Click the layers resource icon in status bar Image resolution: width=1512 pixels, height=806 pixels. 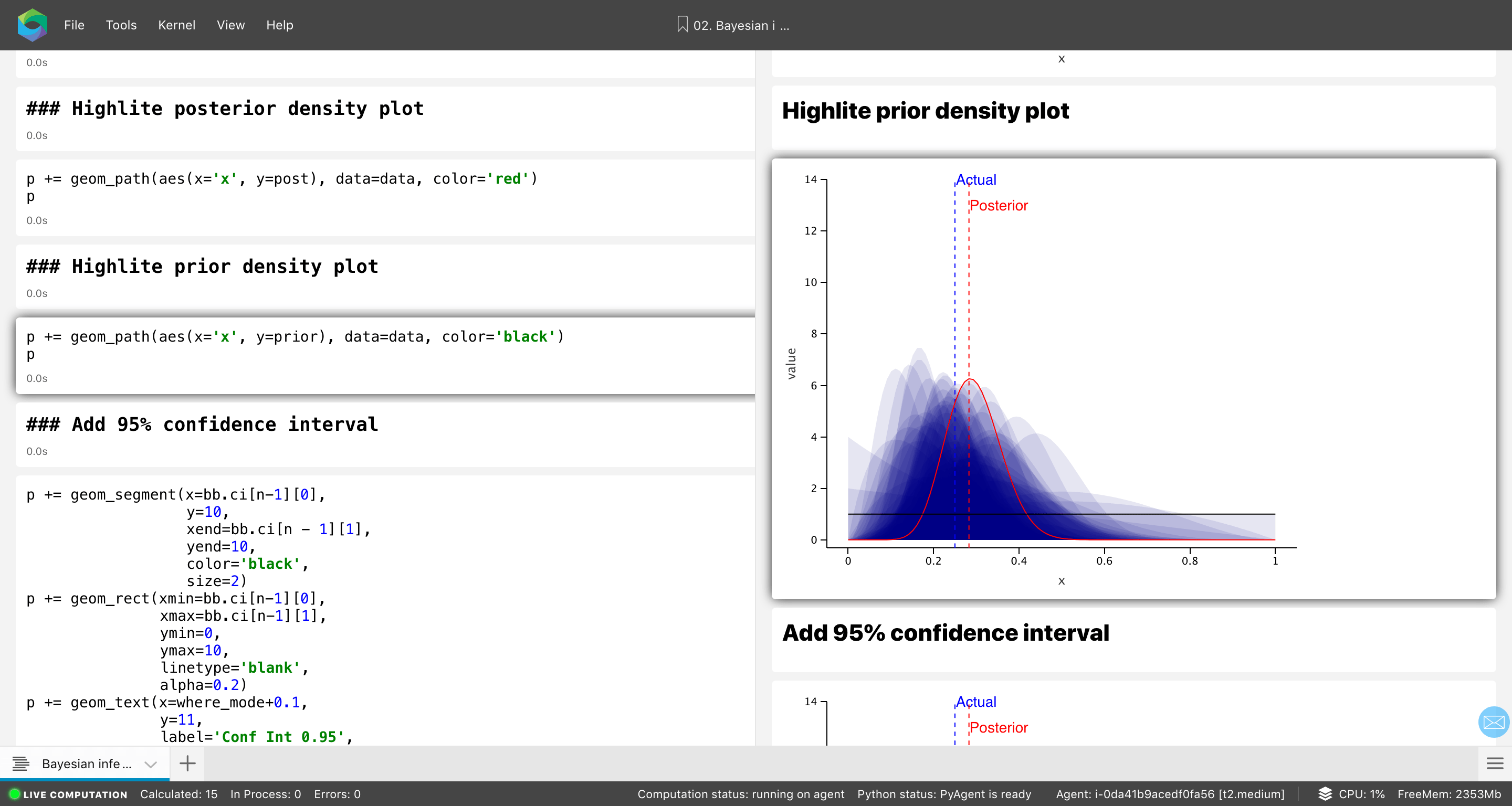1325,794
